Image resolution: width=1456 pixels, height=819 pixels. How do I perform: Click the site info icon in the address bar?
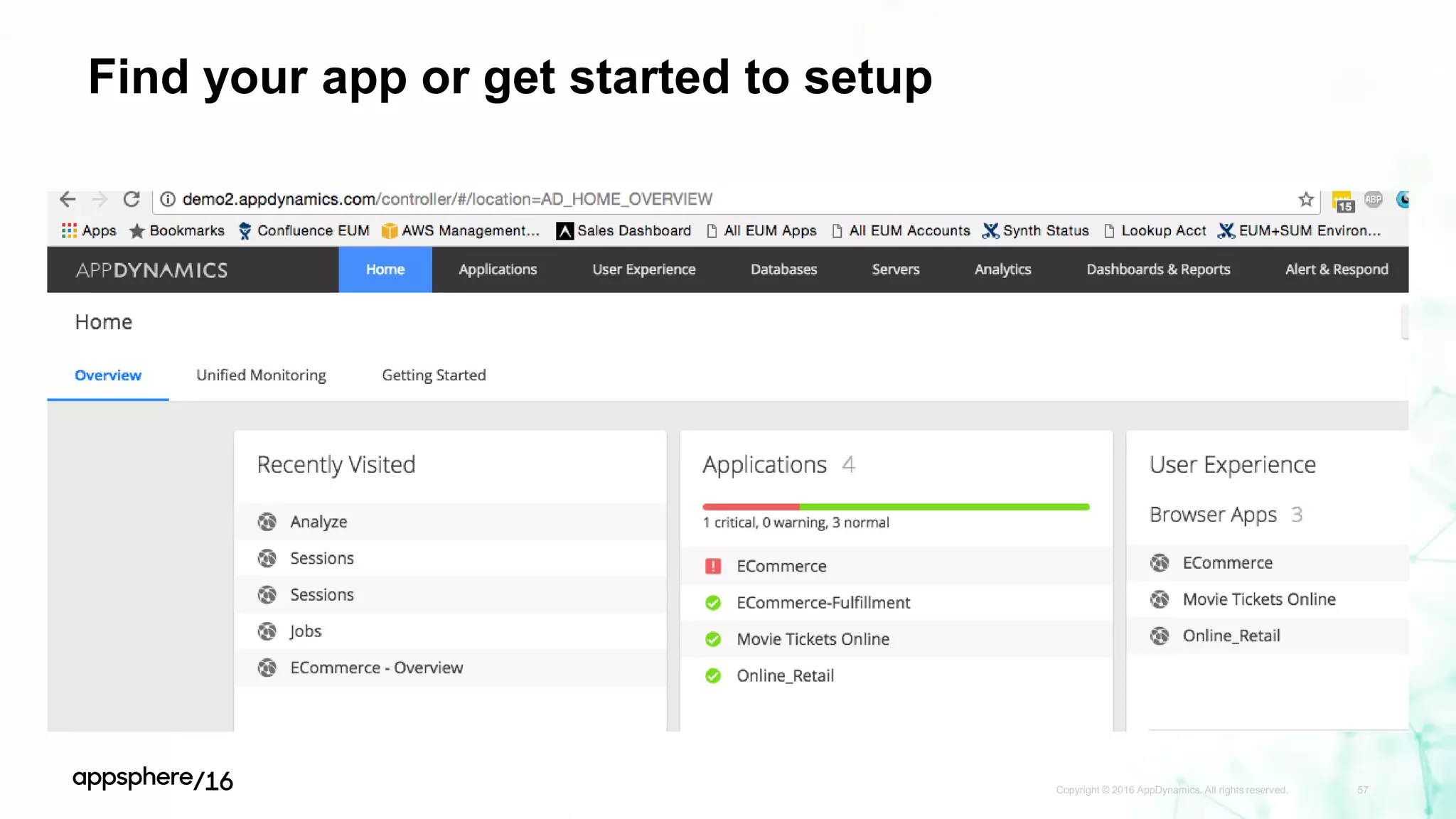pos(168,199)
